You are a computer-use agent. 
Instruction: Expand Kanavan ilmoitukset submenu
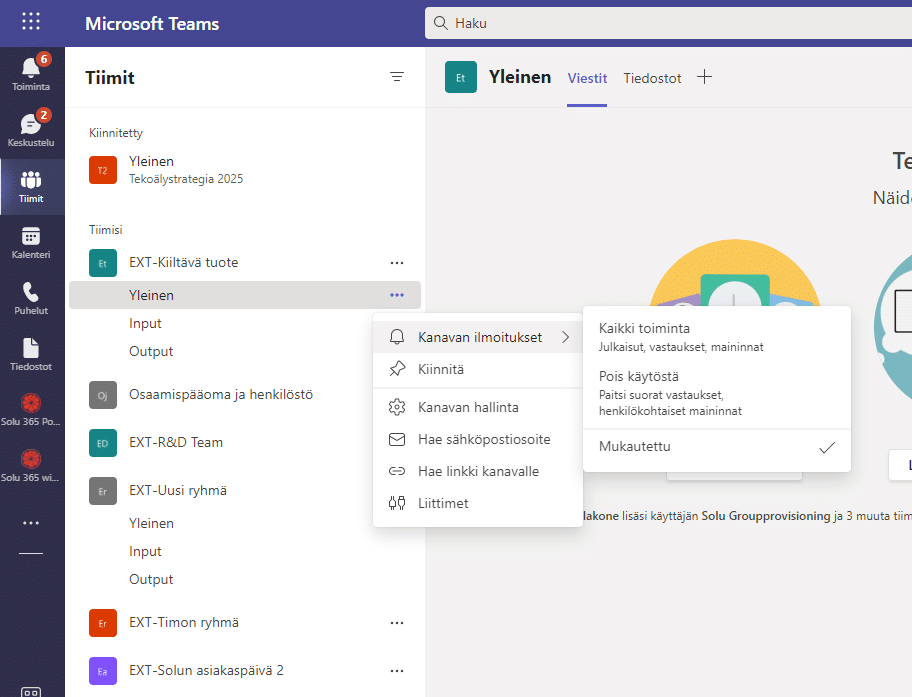[478, 337]
